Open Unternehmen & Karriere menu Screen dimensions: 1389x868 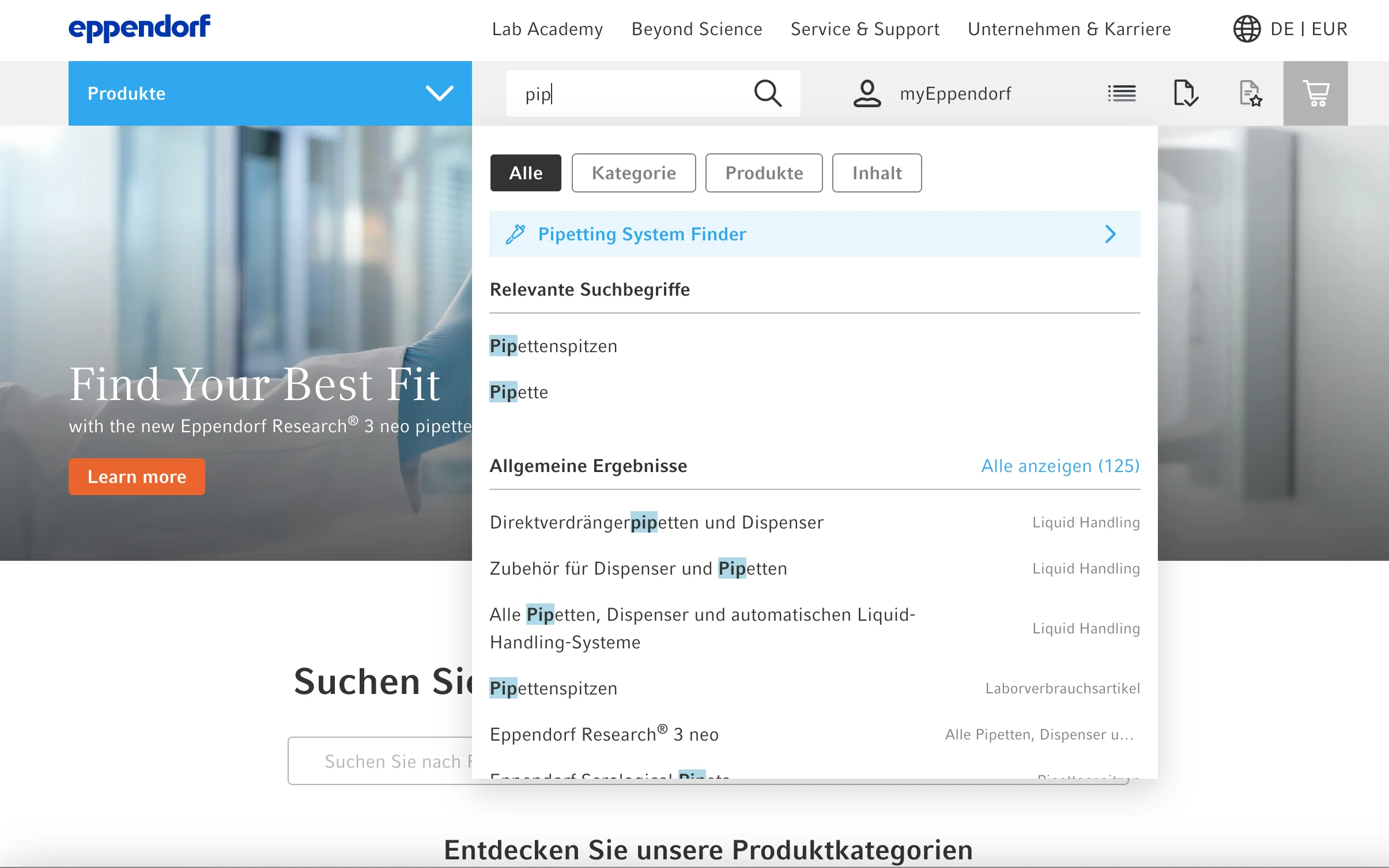click(1069, 29)
